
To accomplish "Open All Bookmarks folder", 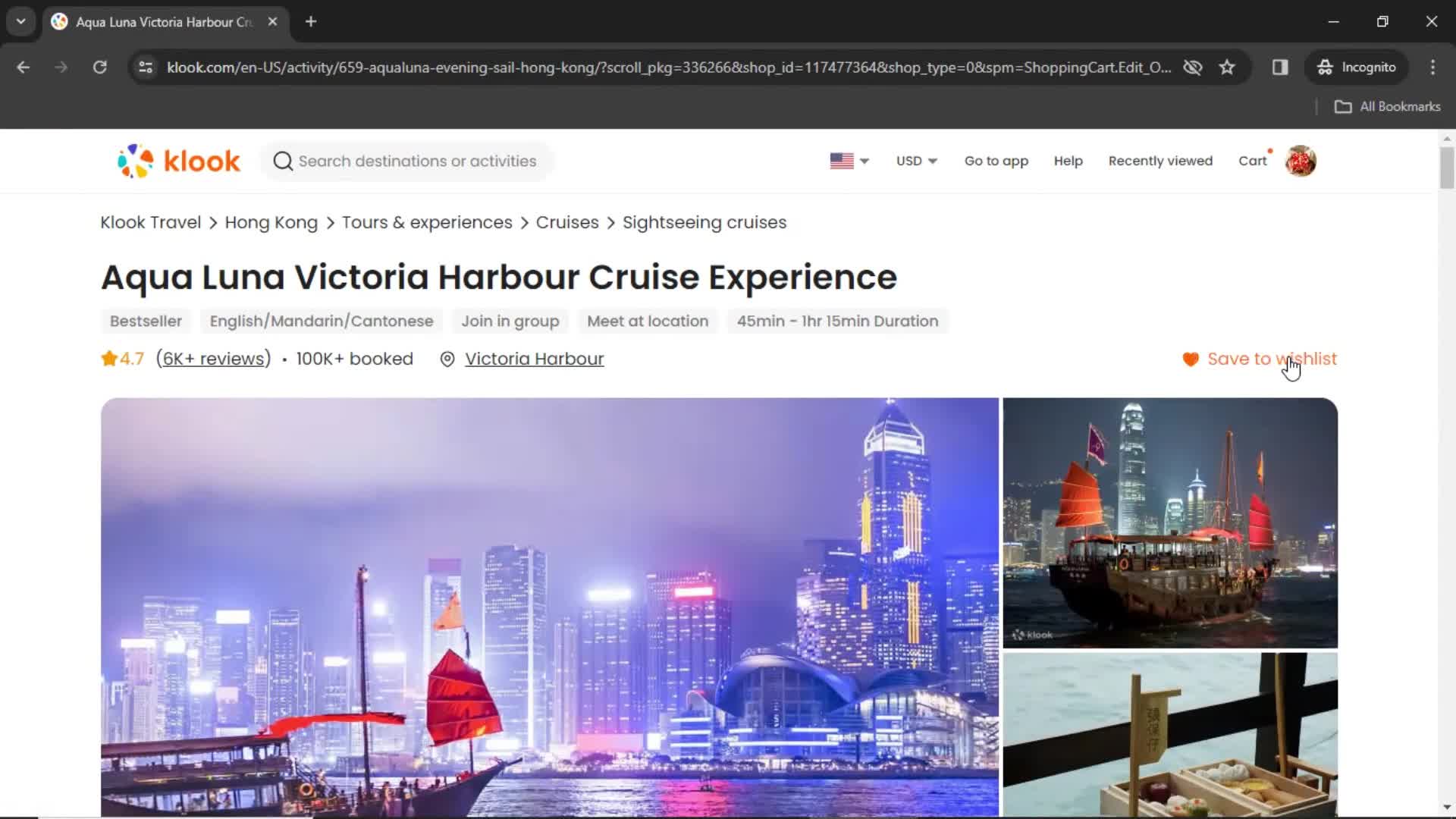I will tap(1388, 107).
